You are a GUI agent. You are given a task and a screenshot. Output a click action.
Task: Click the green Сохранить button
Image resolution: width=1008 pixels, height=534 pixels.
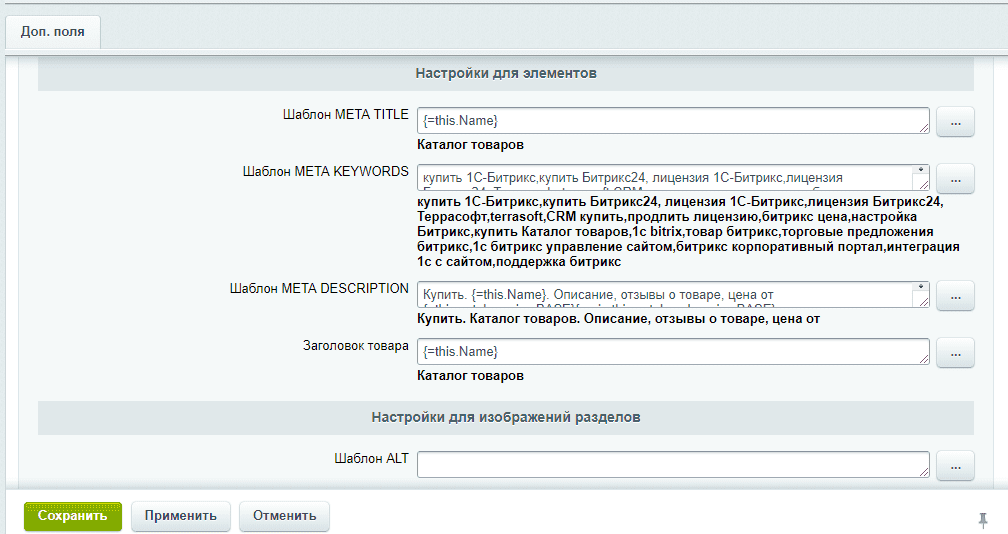click(73, 516)
